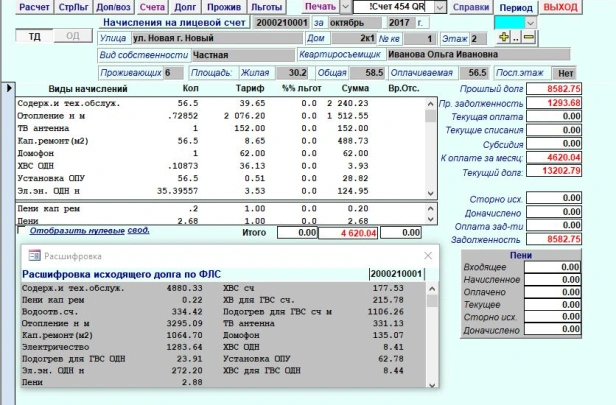
Task: Click the yellow minus icon button
Action: [x=528, y=36]
